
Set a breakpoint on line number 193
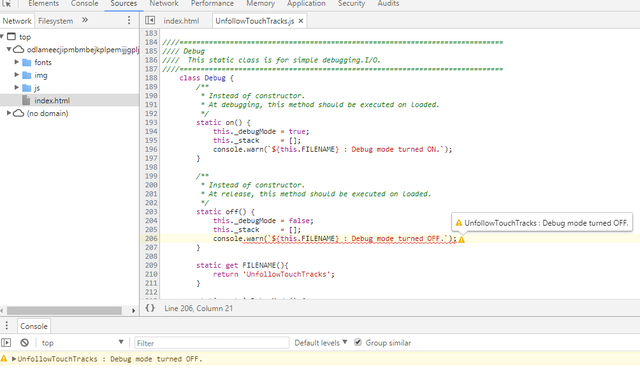tap(151, 122)
